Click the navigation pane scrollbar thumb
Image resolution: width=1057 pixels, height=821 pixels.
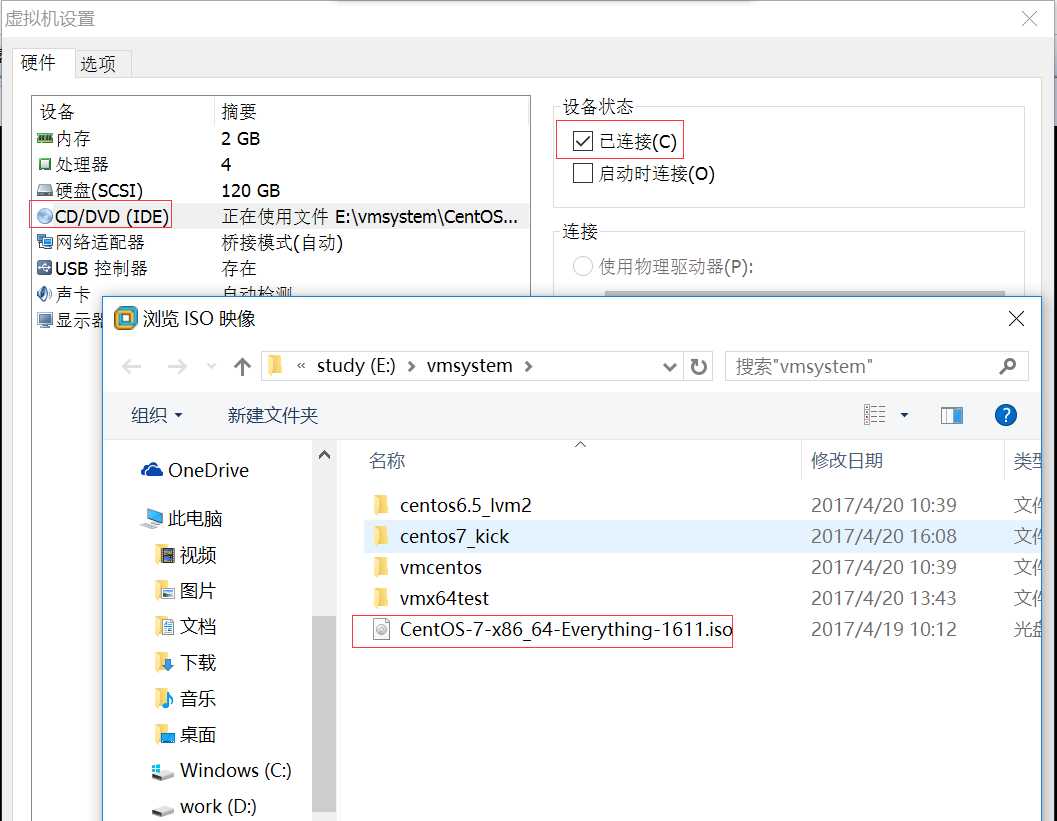pyautogui.click(x=324, y=713)
